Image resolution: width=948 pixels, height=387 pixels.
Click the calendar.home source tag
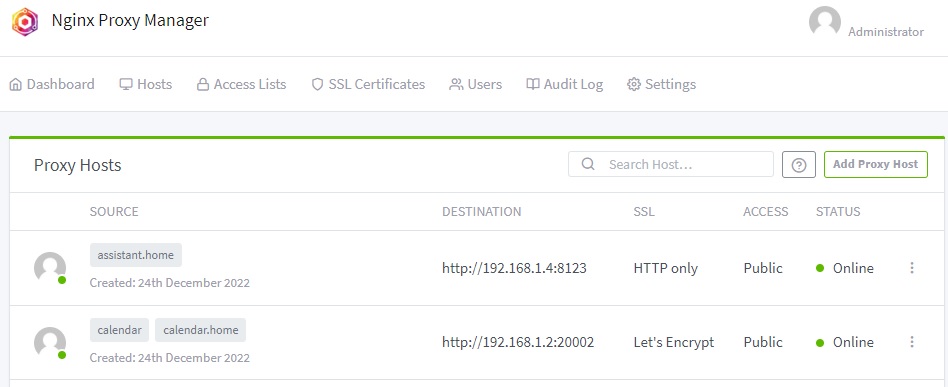point(201,330)
